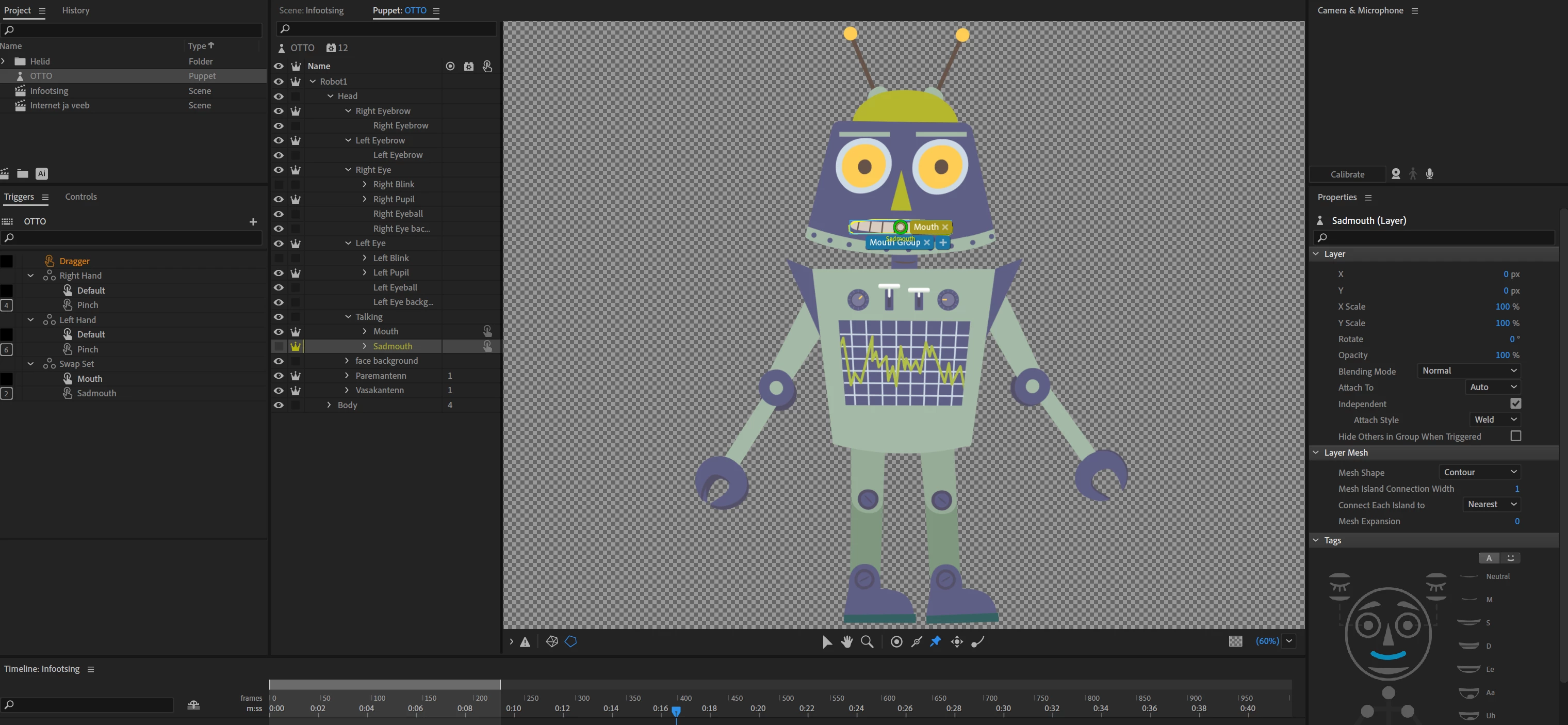Click the Show Mesh icon

[552, 641]
